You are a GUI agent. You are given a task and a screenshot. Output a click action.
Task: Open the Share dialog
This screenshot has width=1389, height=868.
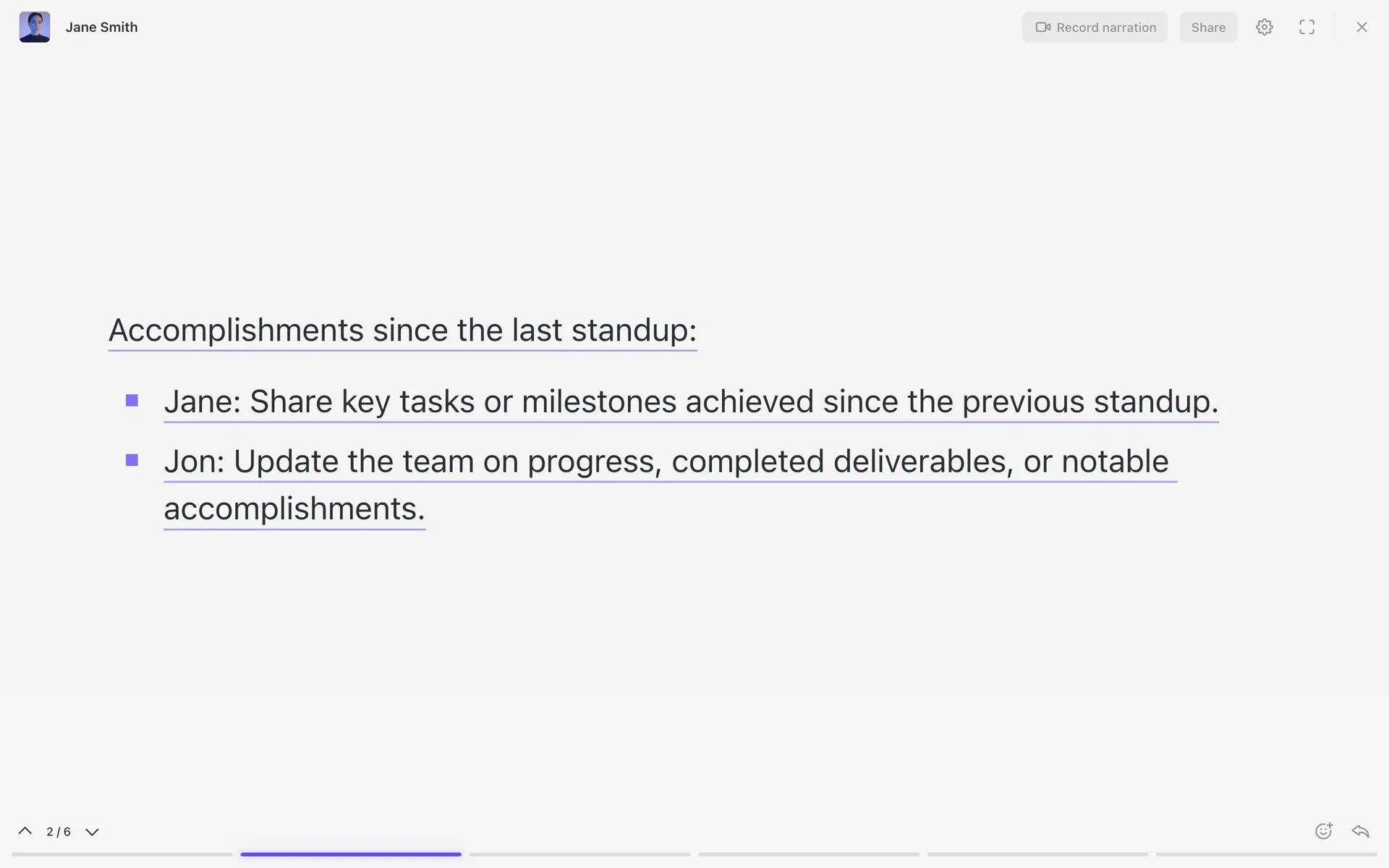[1208, 27]
